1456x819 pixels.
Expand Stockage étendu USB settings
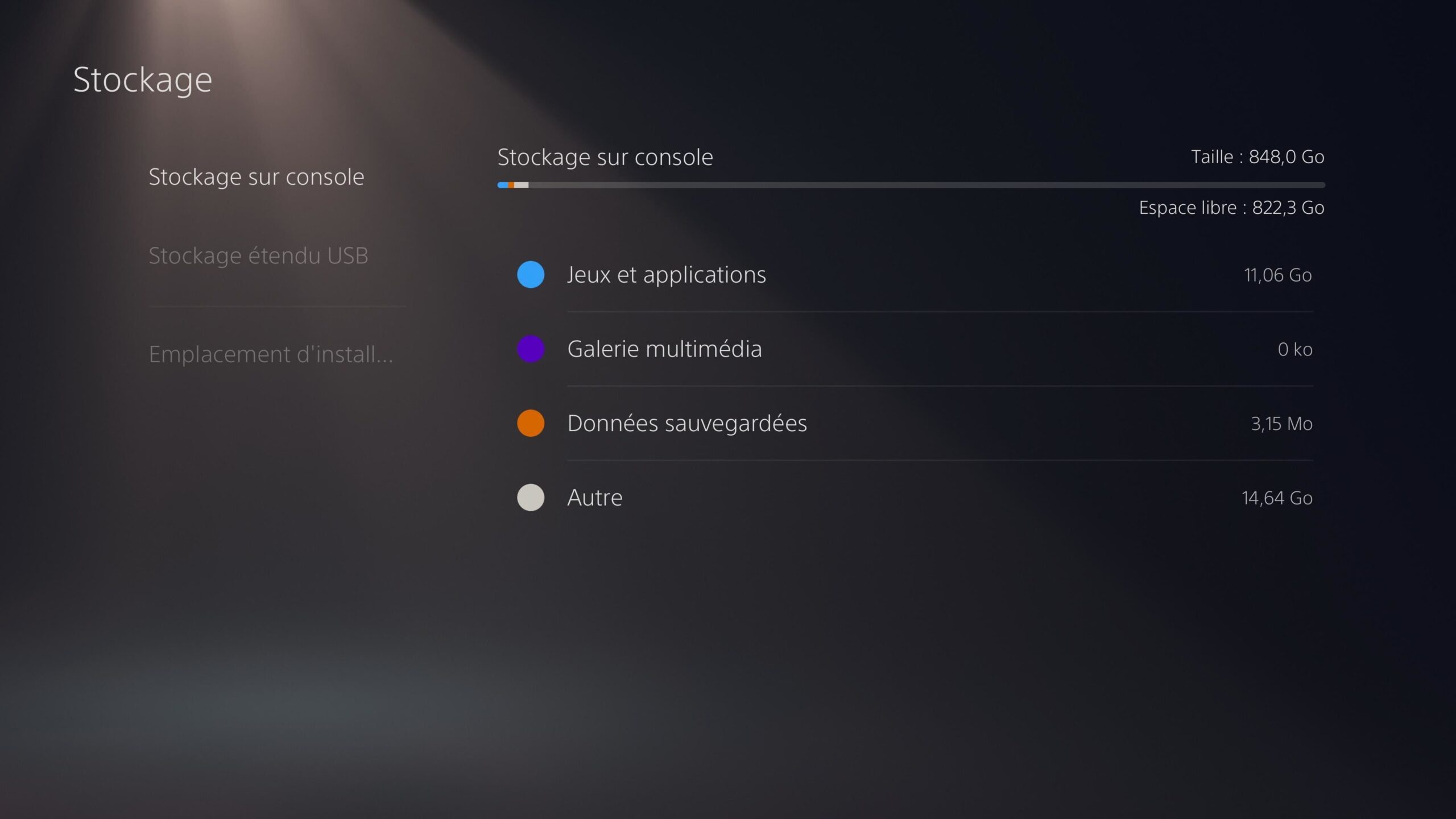click(x=258, y=256)
